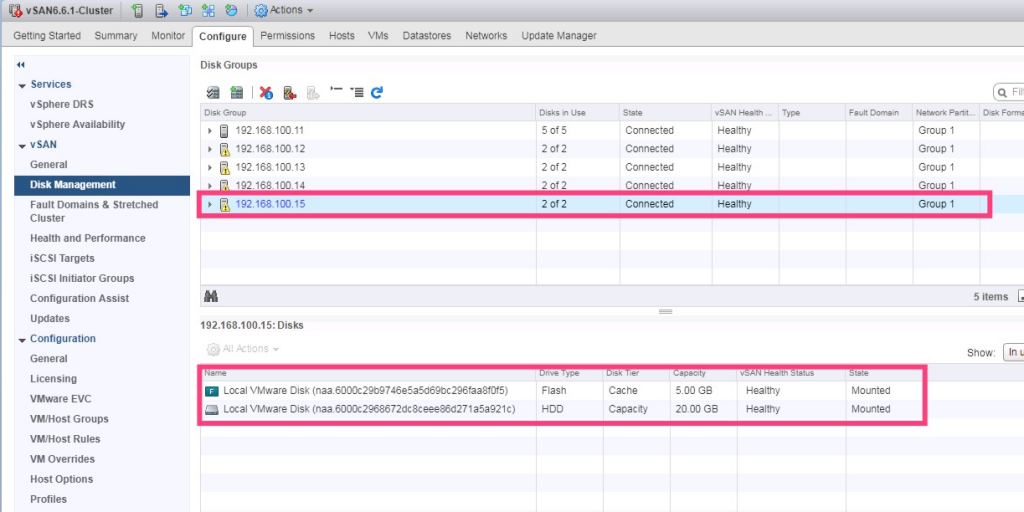The image size is (1024, 512).
Task: Open the Update Manager tab
Action: coord(559,36)
